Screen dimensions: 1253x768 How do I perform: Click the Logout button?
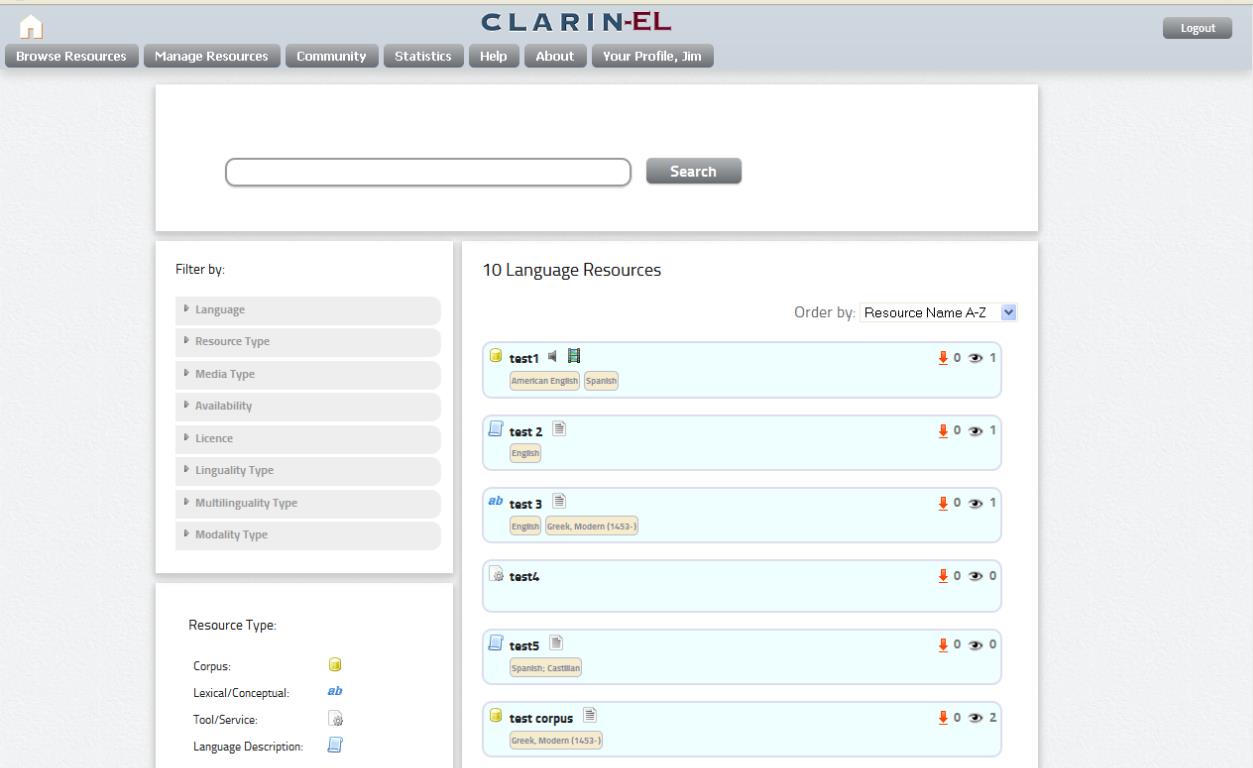coord(1198,28)
